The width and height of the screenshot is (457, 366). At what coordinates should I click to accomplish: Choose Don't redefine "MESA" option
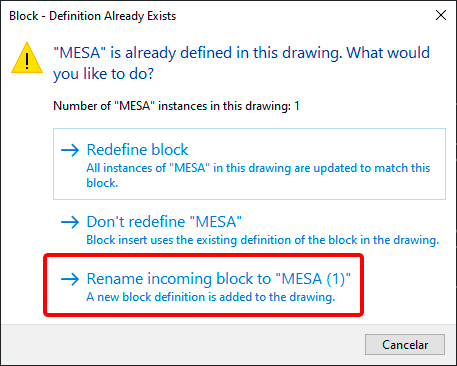(x=164, y=222)
